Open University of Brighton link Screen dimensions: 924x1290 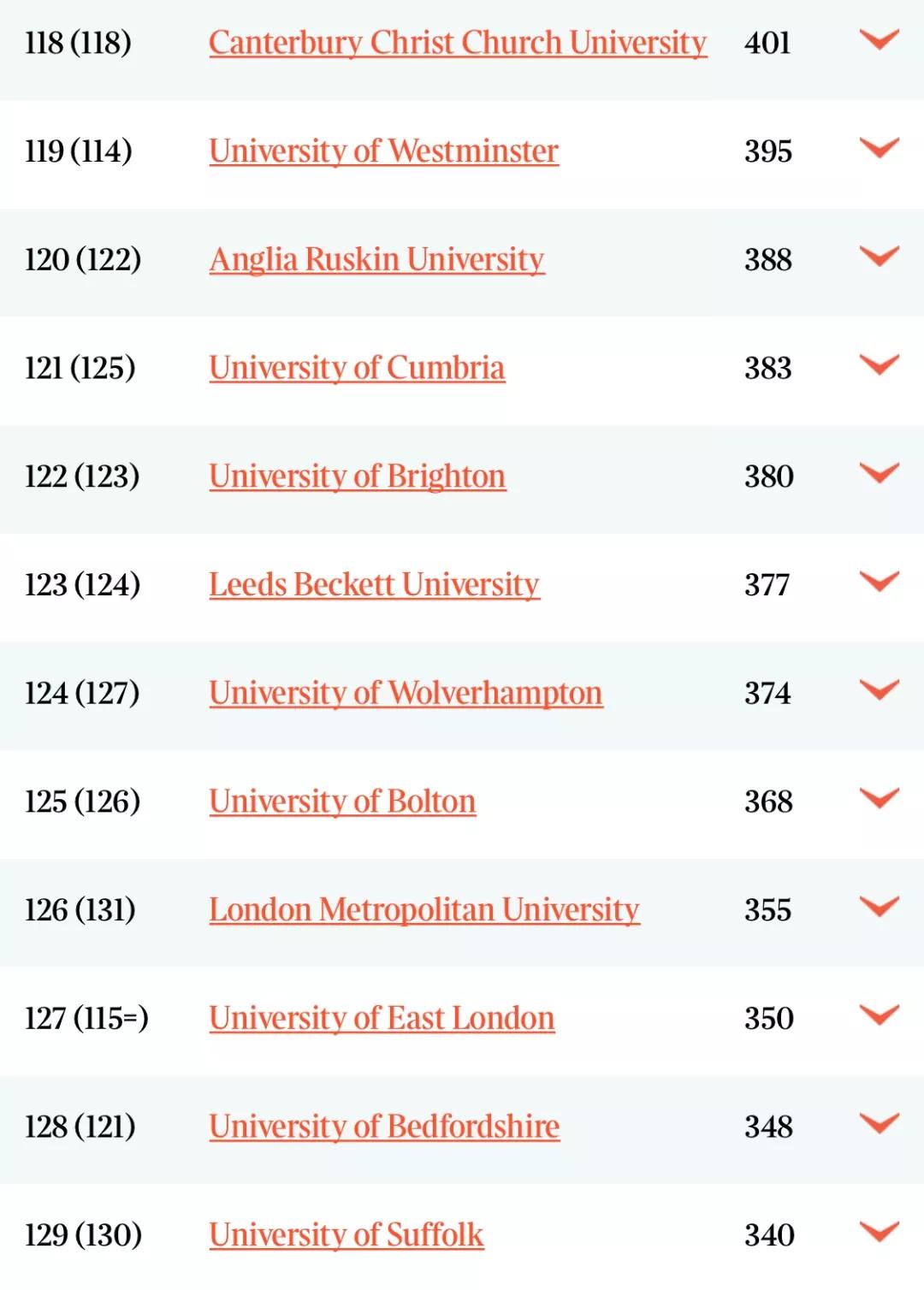[357, 476]
